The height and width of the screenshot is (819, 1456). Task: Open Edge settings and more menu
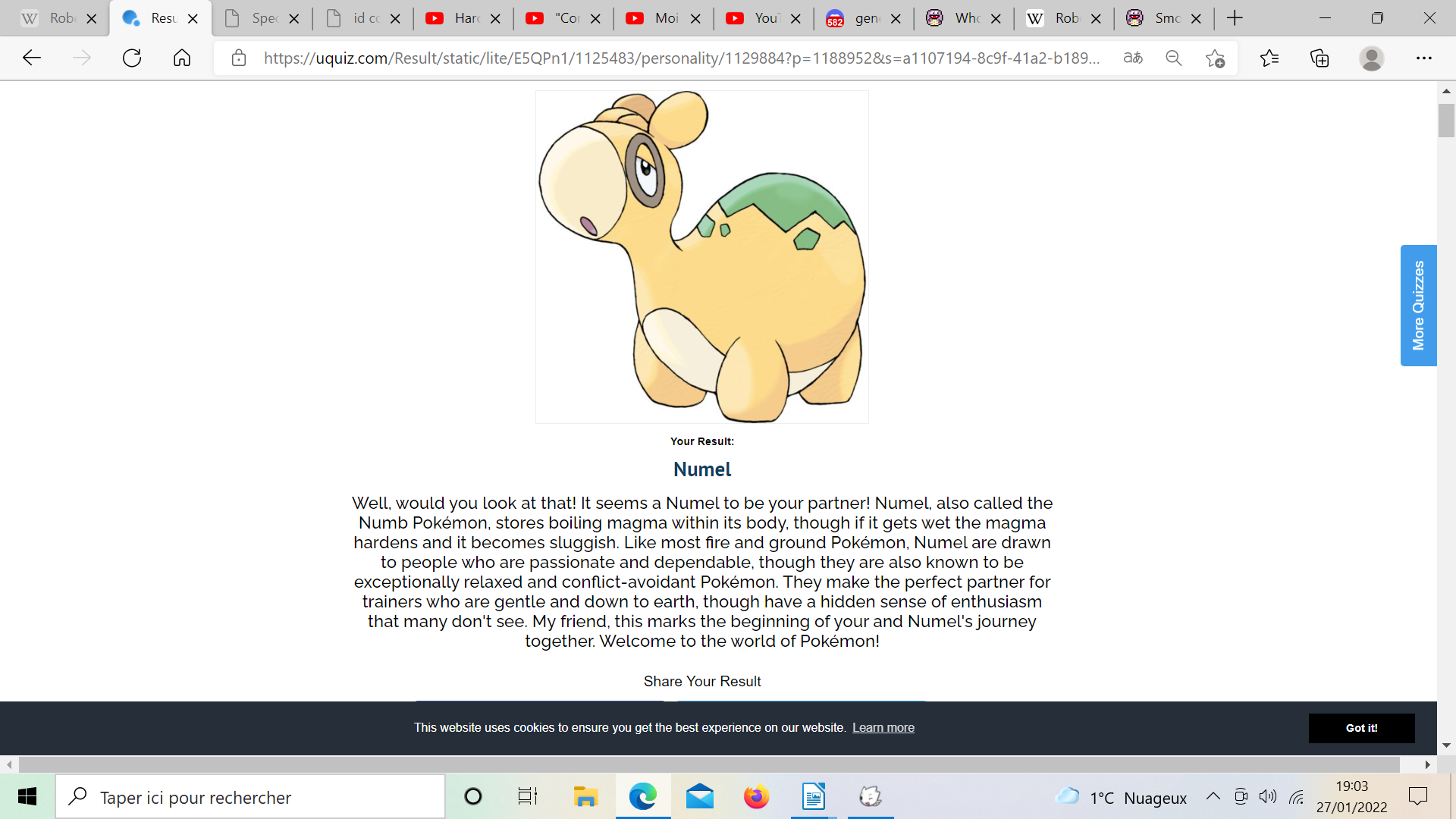1423,58
